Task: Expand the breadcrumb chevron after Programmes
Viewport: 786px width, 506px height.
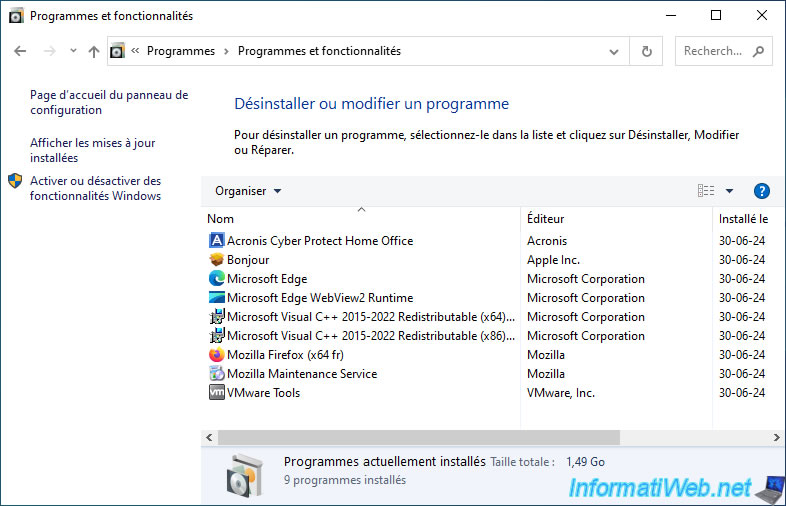Action: click(x=226, y=51)
